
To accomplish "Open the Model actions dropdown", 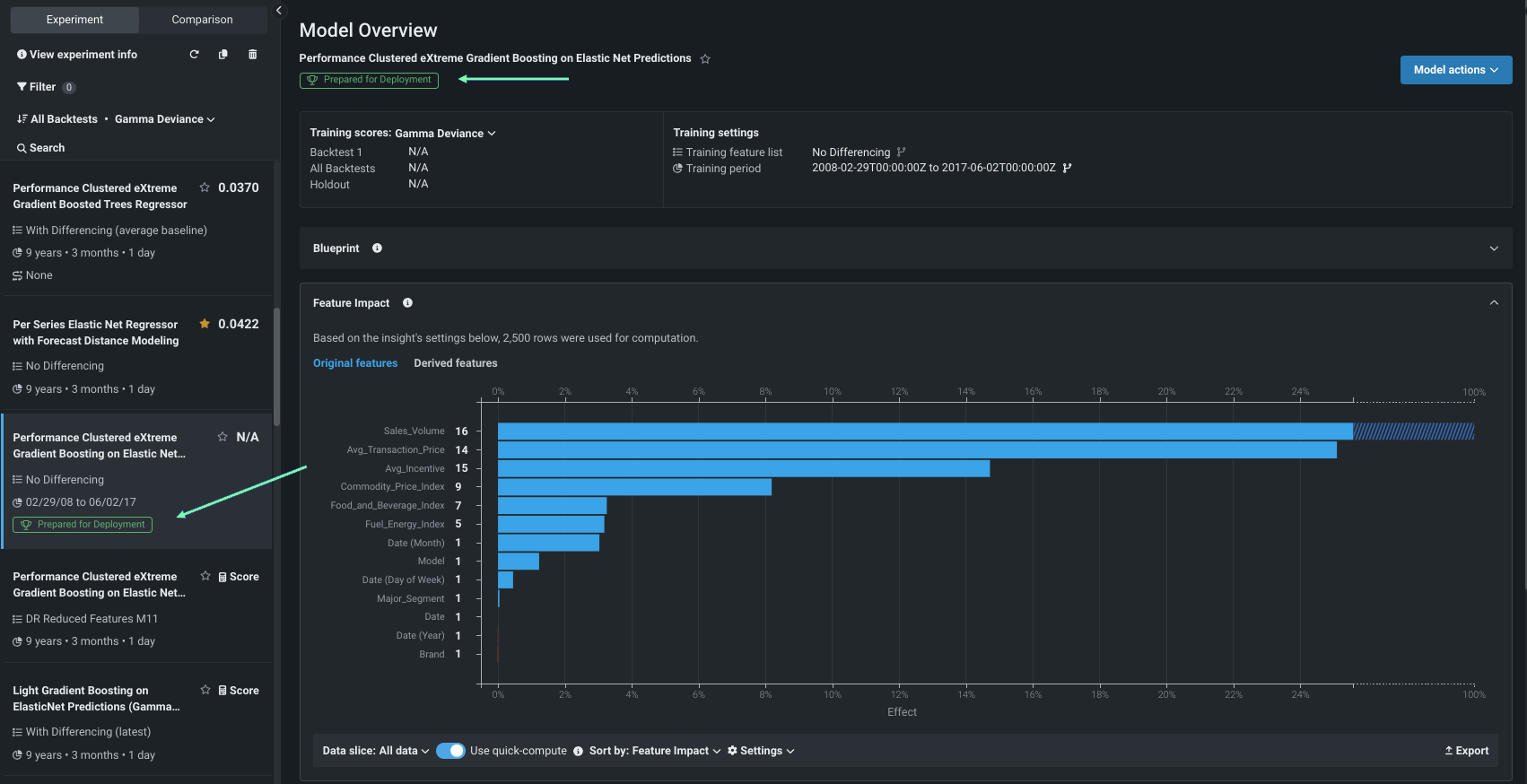I will pyautogui.click(x=1455, y=70).
